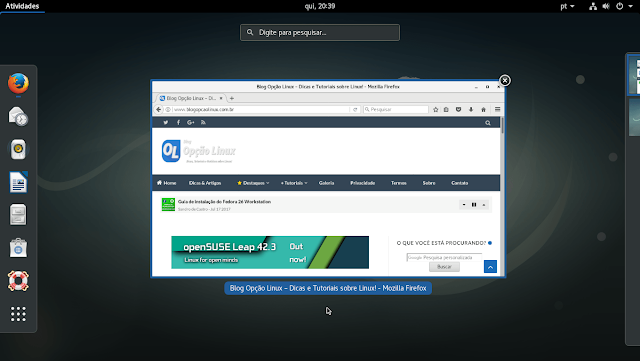640x361 pixels.
Task: Click the blue scroll-to-top arrow button
Action: tap(490, 267)
